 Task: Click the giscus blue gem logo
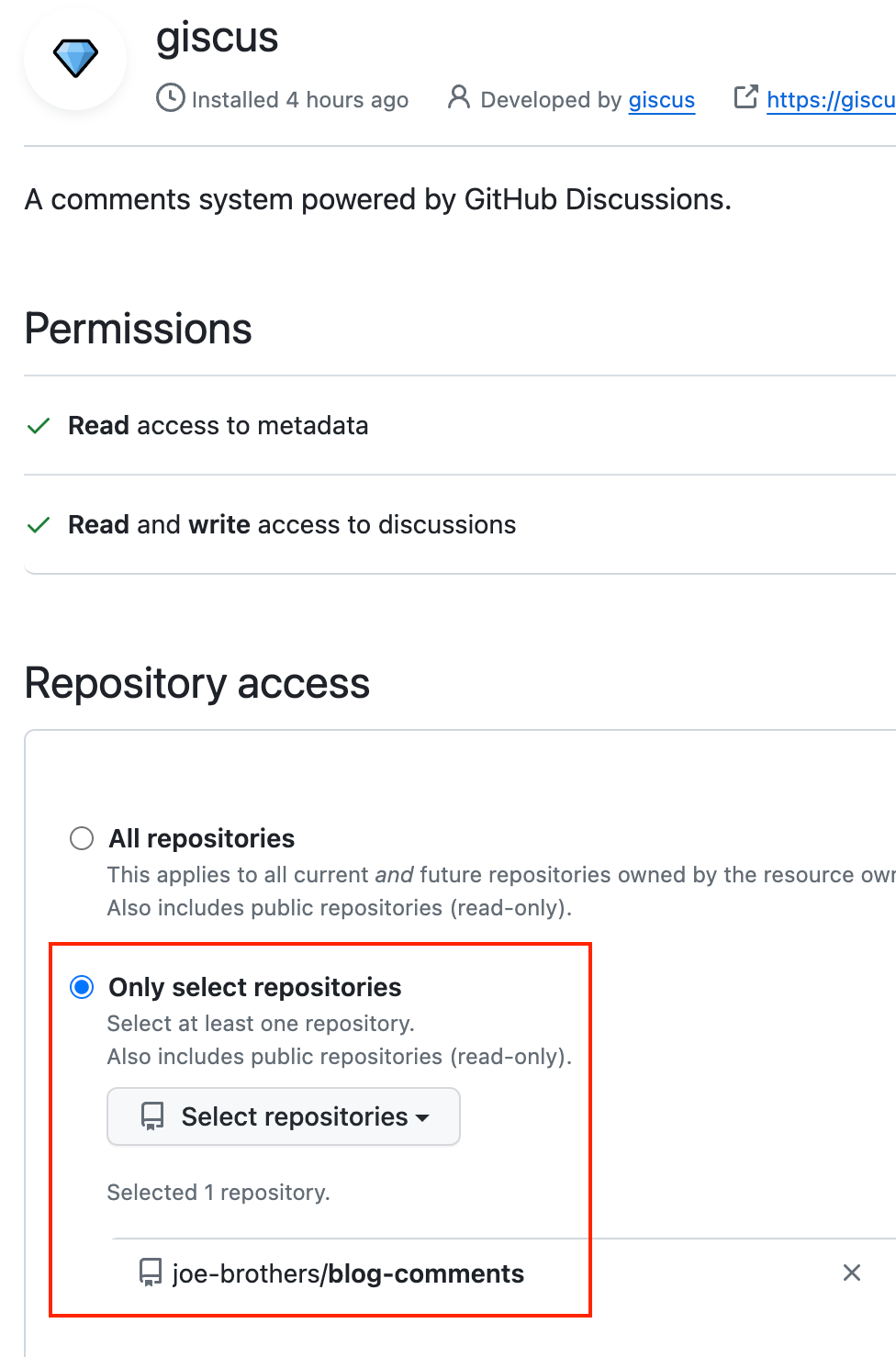coord(75,59)
